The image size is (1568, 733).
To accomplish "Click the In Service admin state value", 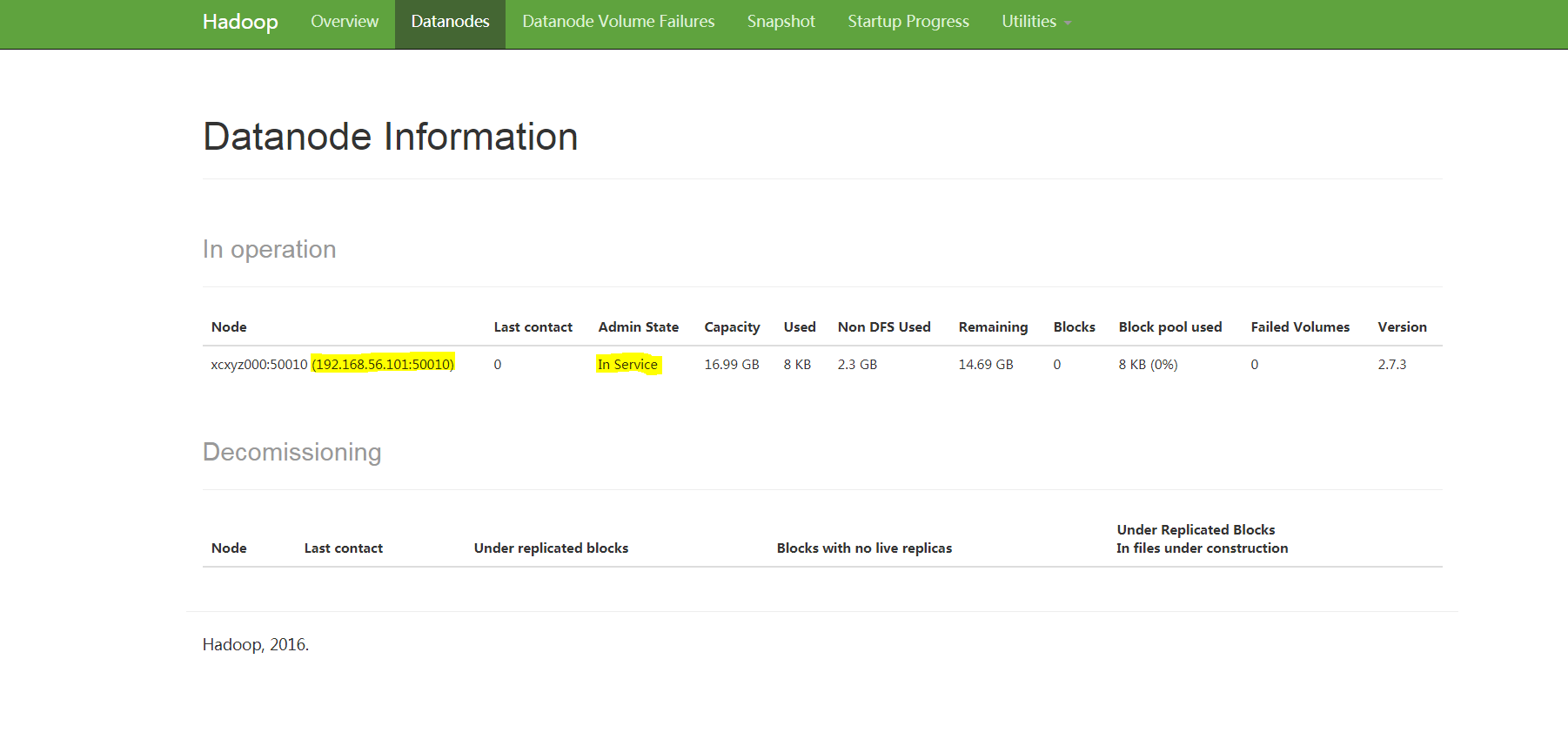I will 628,365.
